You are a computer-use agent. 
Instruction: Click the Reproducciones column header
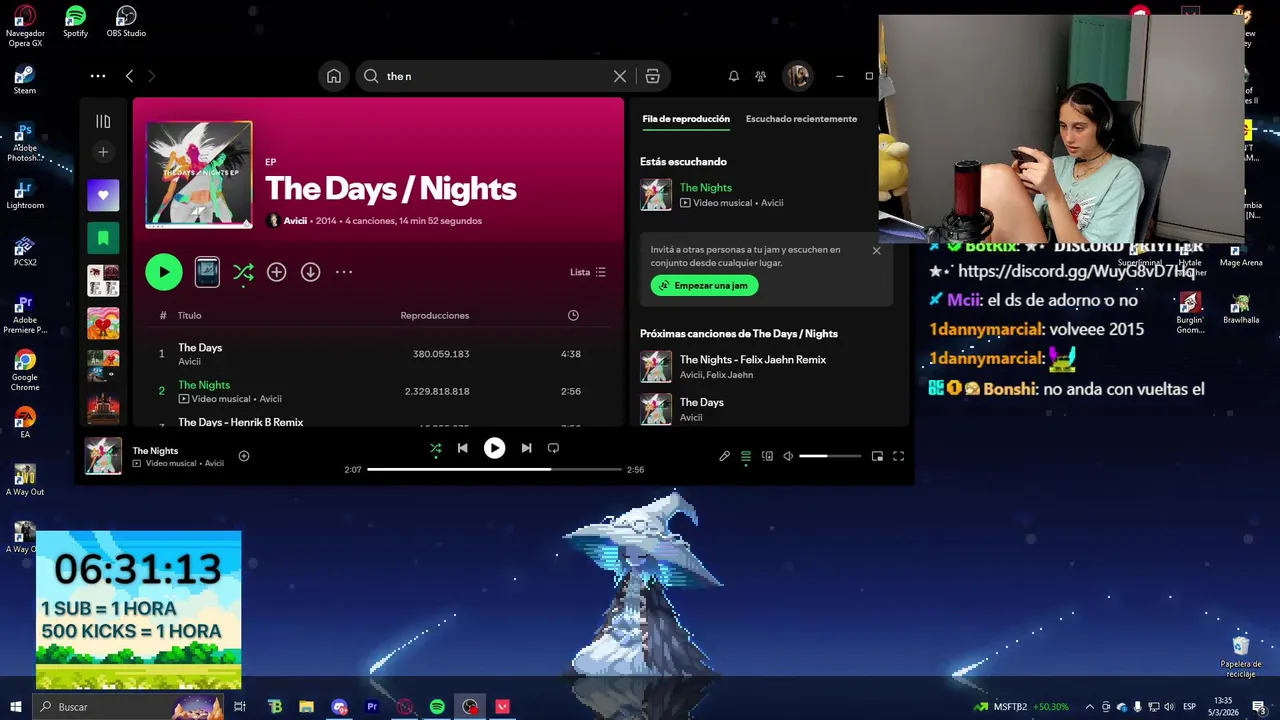click(x=434, y=315)
